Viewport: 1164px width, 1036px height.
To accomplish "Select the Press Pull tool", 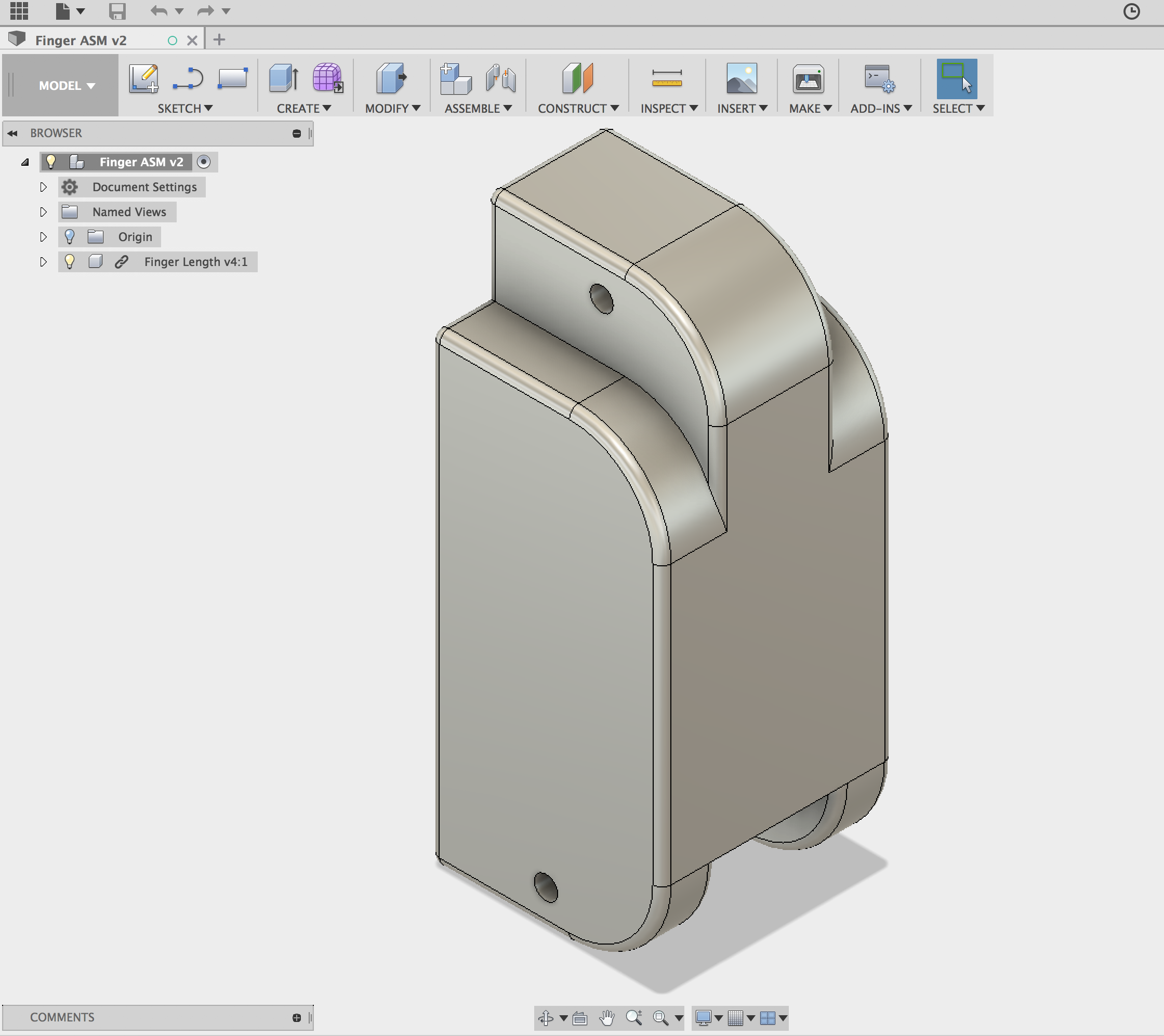I will click(391, 78).
